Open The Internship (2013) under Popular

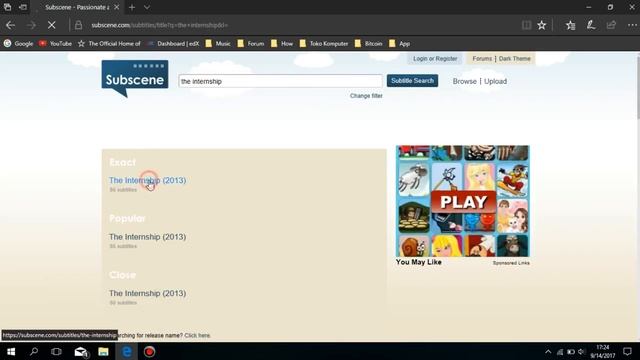click(147, 237)
